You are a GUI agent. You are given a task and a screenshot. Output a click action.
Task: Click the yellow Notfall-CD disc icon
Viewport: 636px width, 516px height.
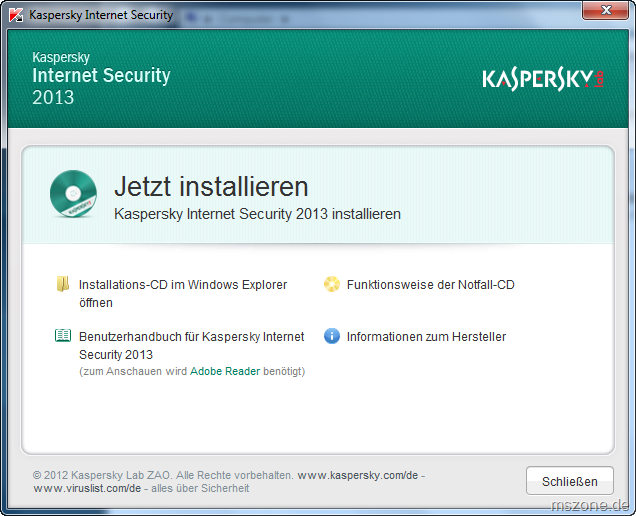tap(332, 285)
